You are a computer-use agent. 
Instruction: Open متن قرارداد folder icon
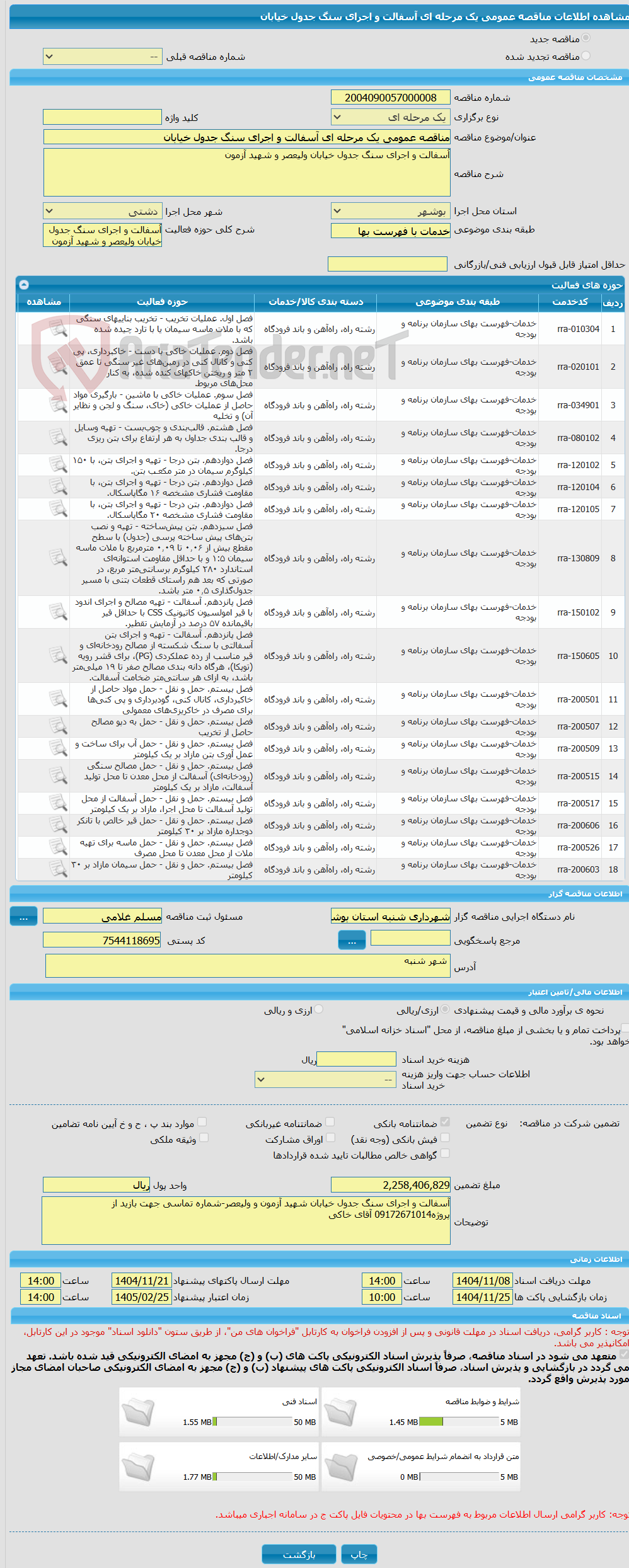(x=341, y=1467)
